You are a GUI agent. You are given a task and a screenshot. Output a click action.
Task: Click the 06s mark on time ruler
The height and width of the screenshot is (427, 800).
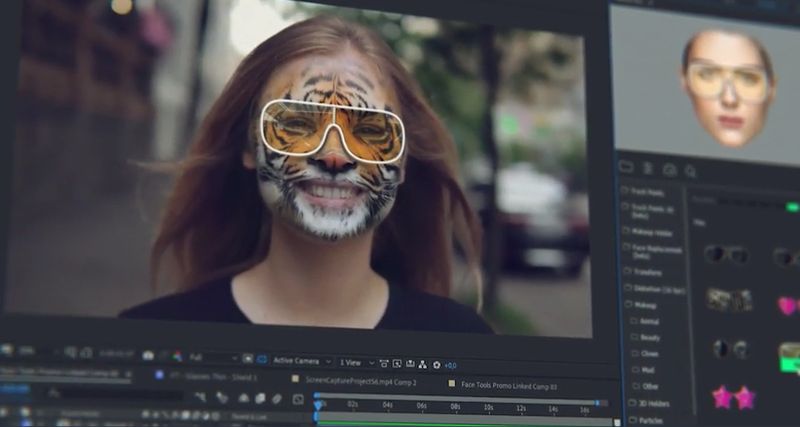point(421,406)
